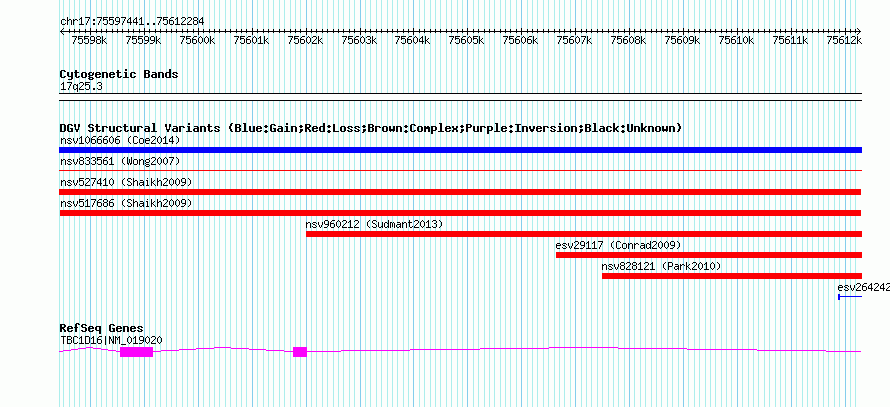
Task: Click the 75609k ruler tick label
Action: pos(682,40)
